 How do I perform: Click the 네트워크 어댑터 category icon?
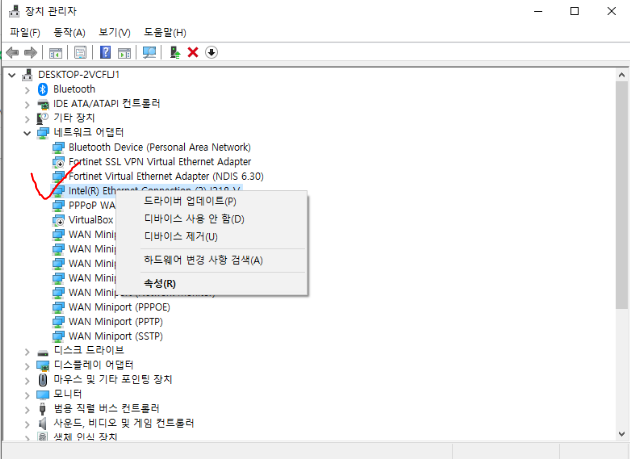[43, 133]
